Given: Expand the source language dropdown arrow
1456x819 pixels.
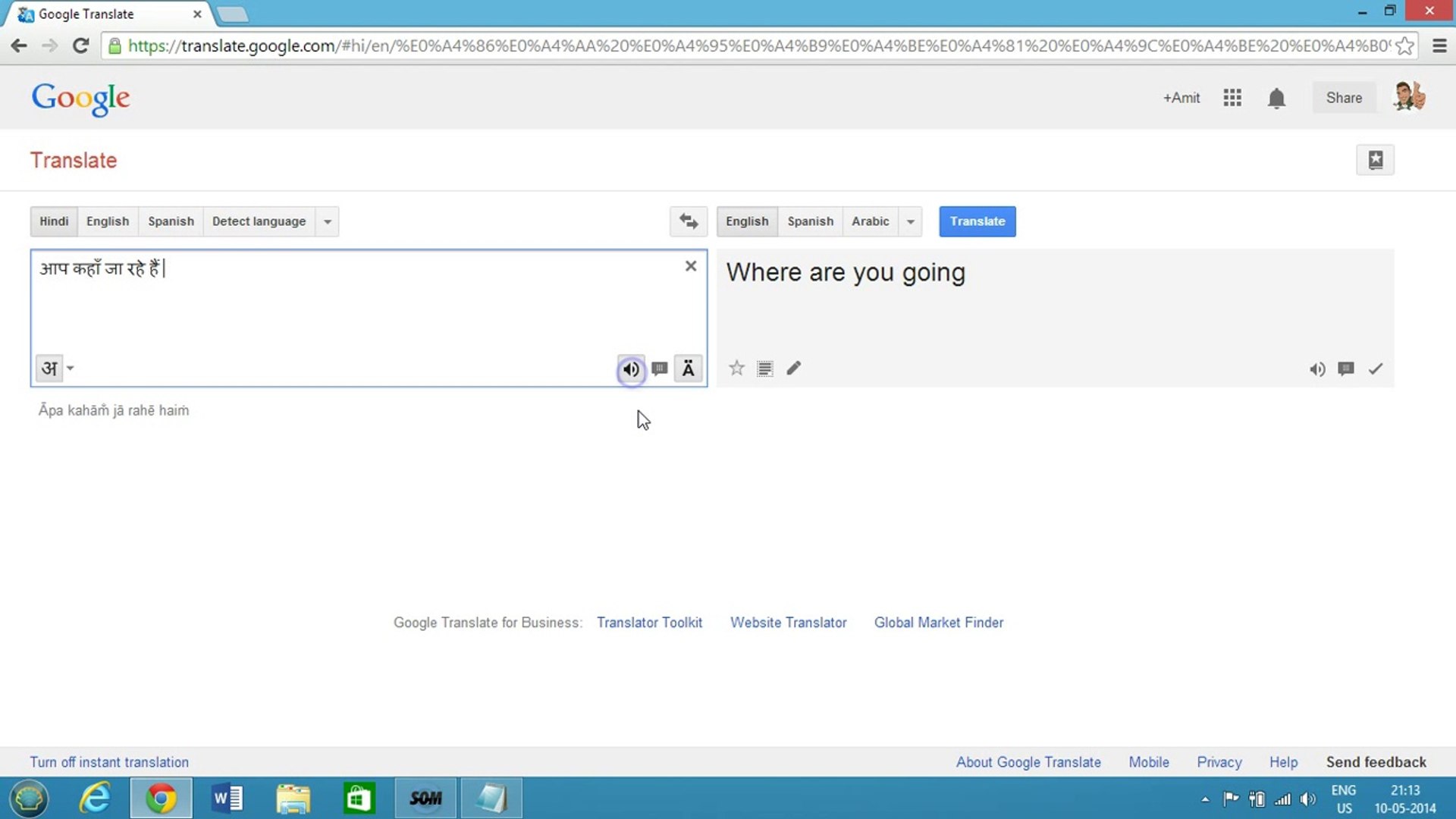Looking at the screenshot, I should tap(328, 221).
